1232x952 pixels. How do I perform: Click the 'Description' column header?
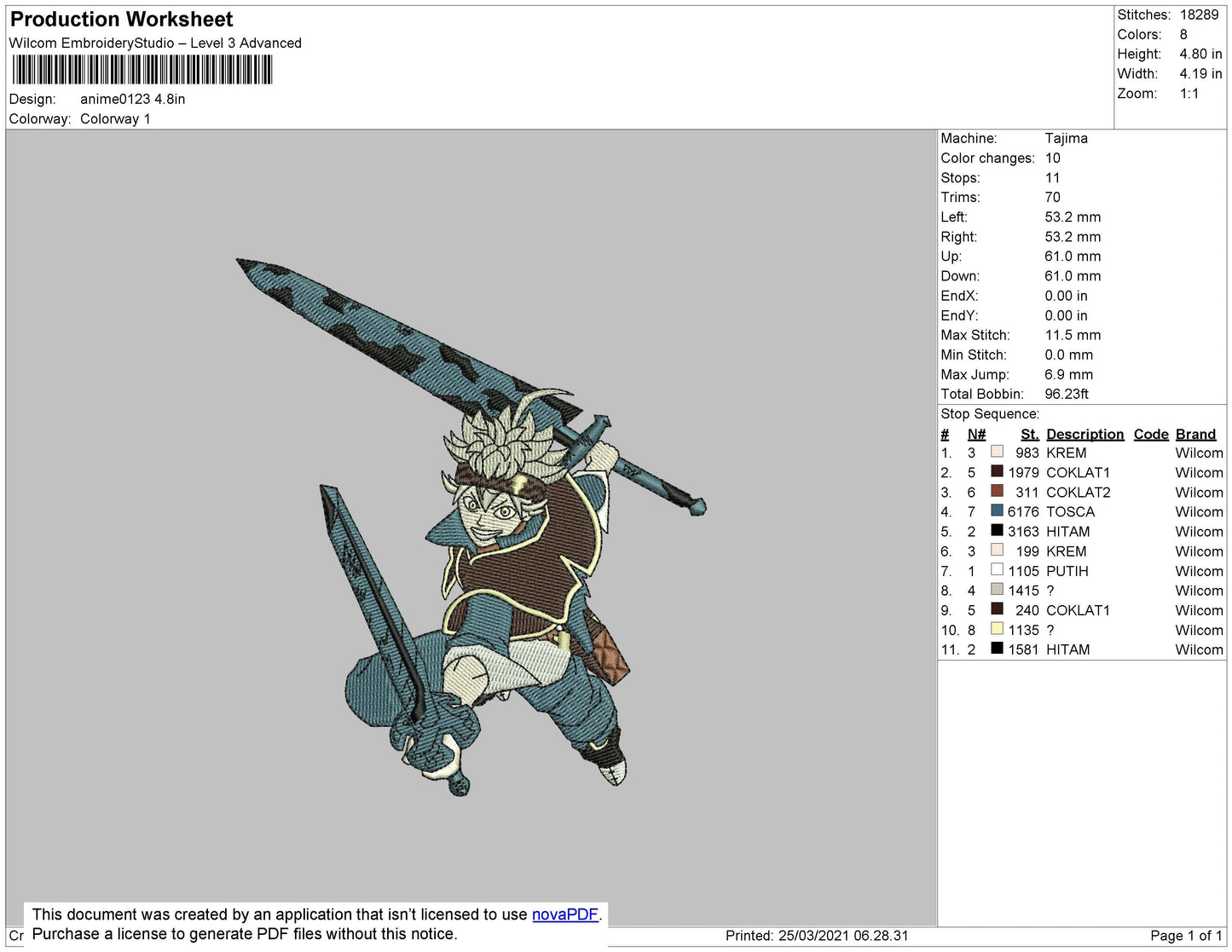1085,435
